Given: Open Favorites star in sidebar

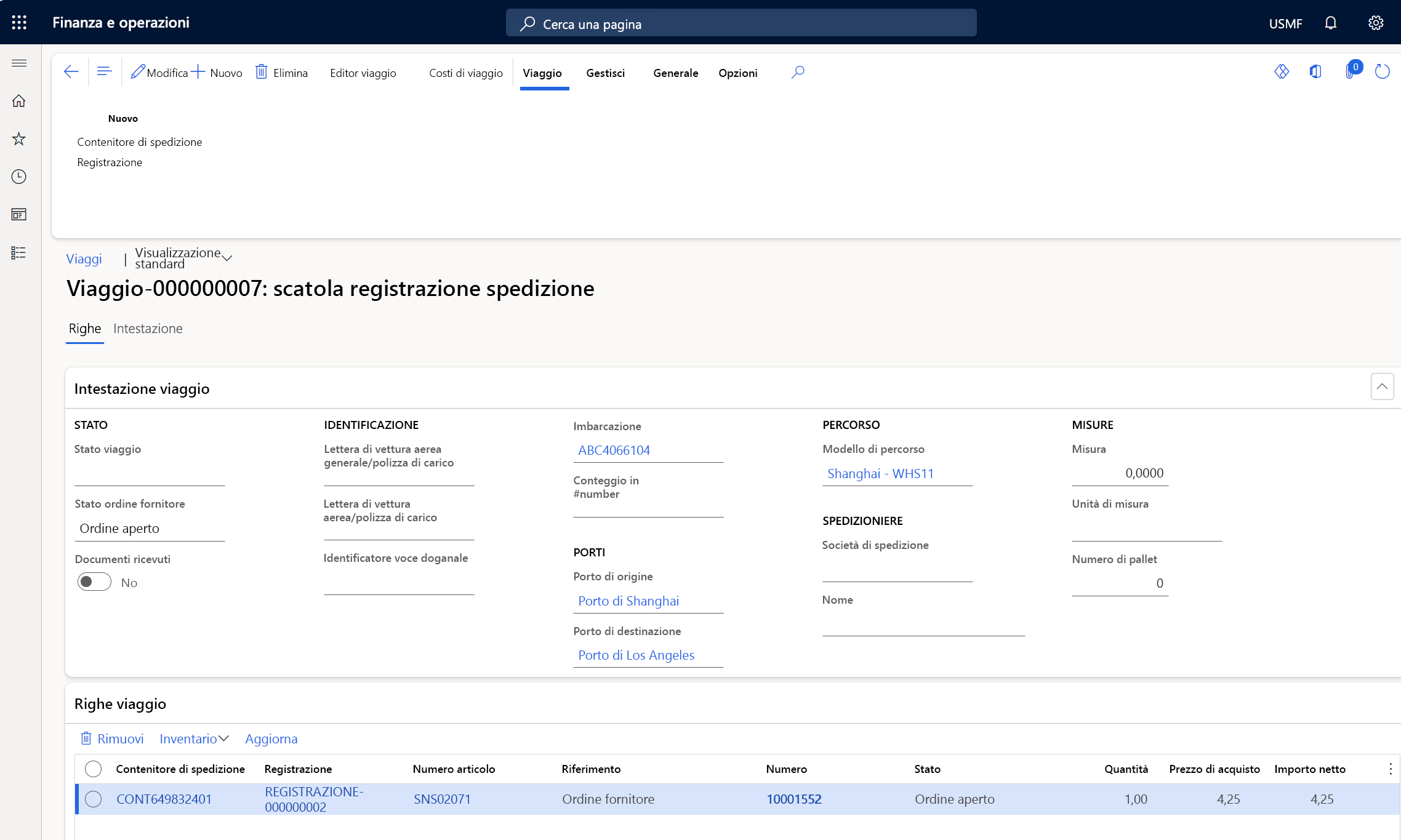Looking at the screenshot, I should click(19, 139).
